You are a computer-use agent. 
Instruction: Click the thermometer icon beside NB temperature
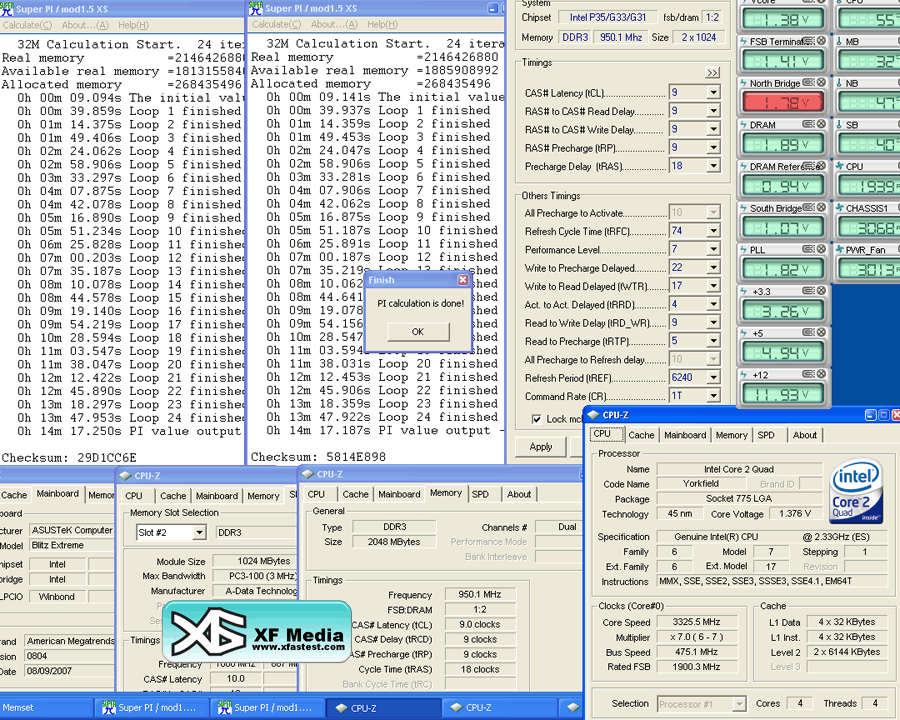coord(840,83)
